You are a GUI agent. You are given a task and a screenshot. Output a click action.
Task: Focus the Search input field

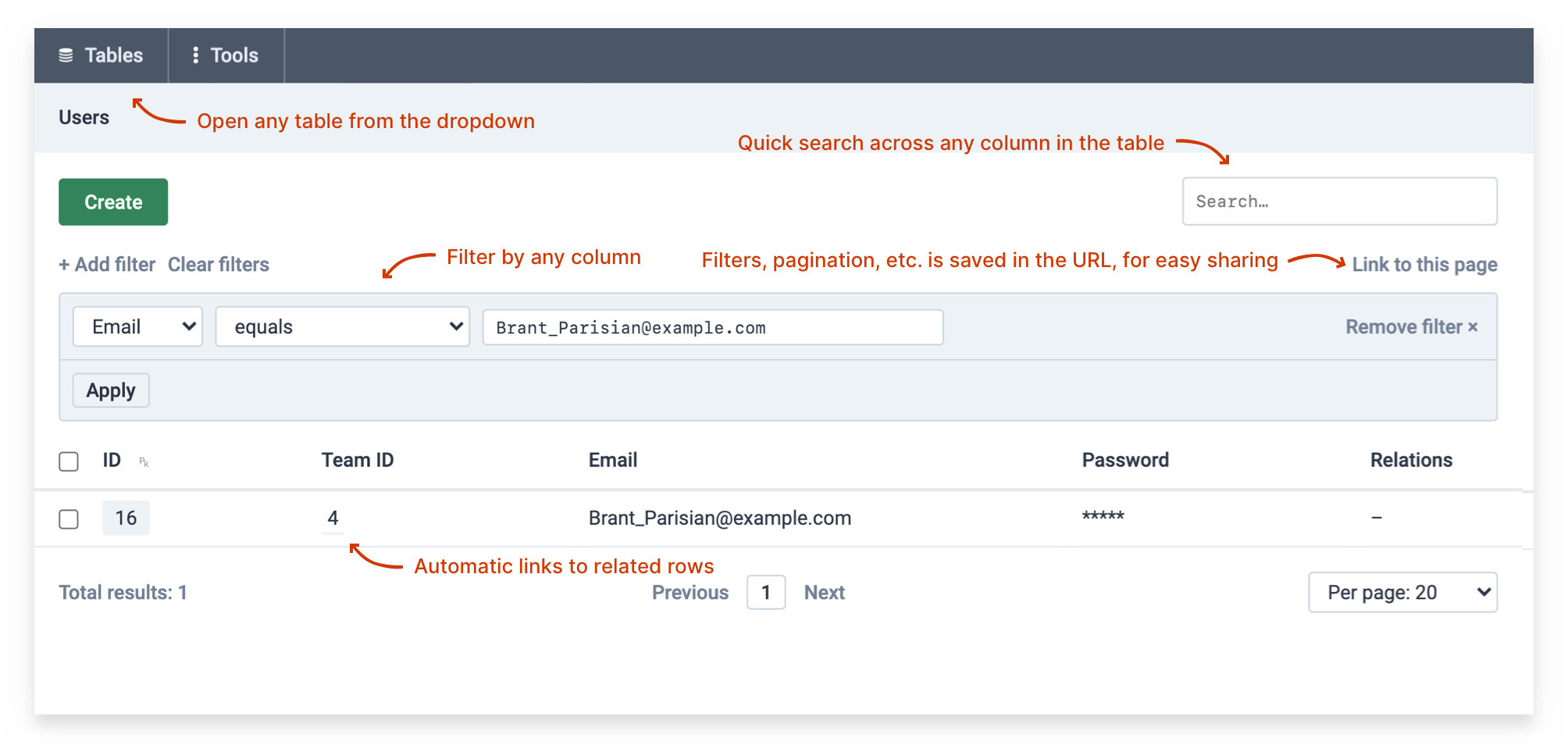[1339, 201]
